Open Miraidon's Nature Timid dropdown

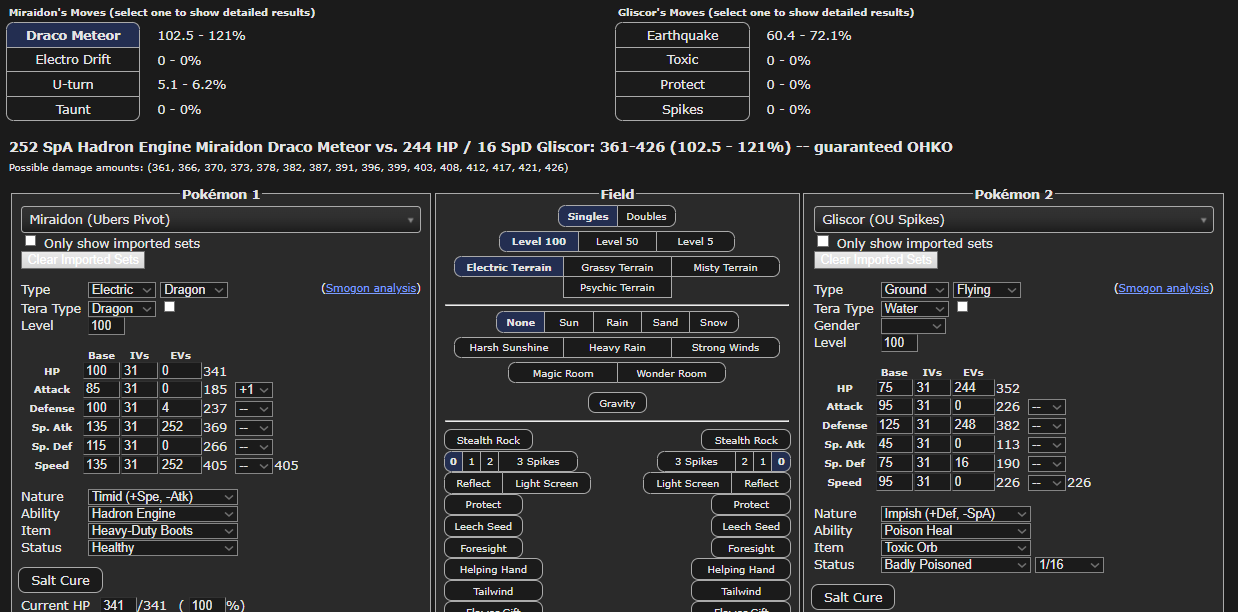pyautogui.click(x=163, y=497)
